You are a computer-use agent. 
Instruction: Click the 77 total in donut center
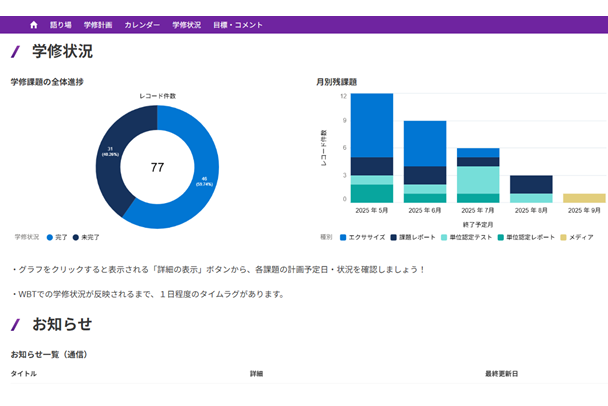157,167
